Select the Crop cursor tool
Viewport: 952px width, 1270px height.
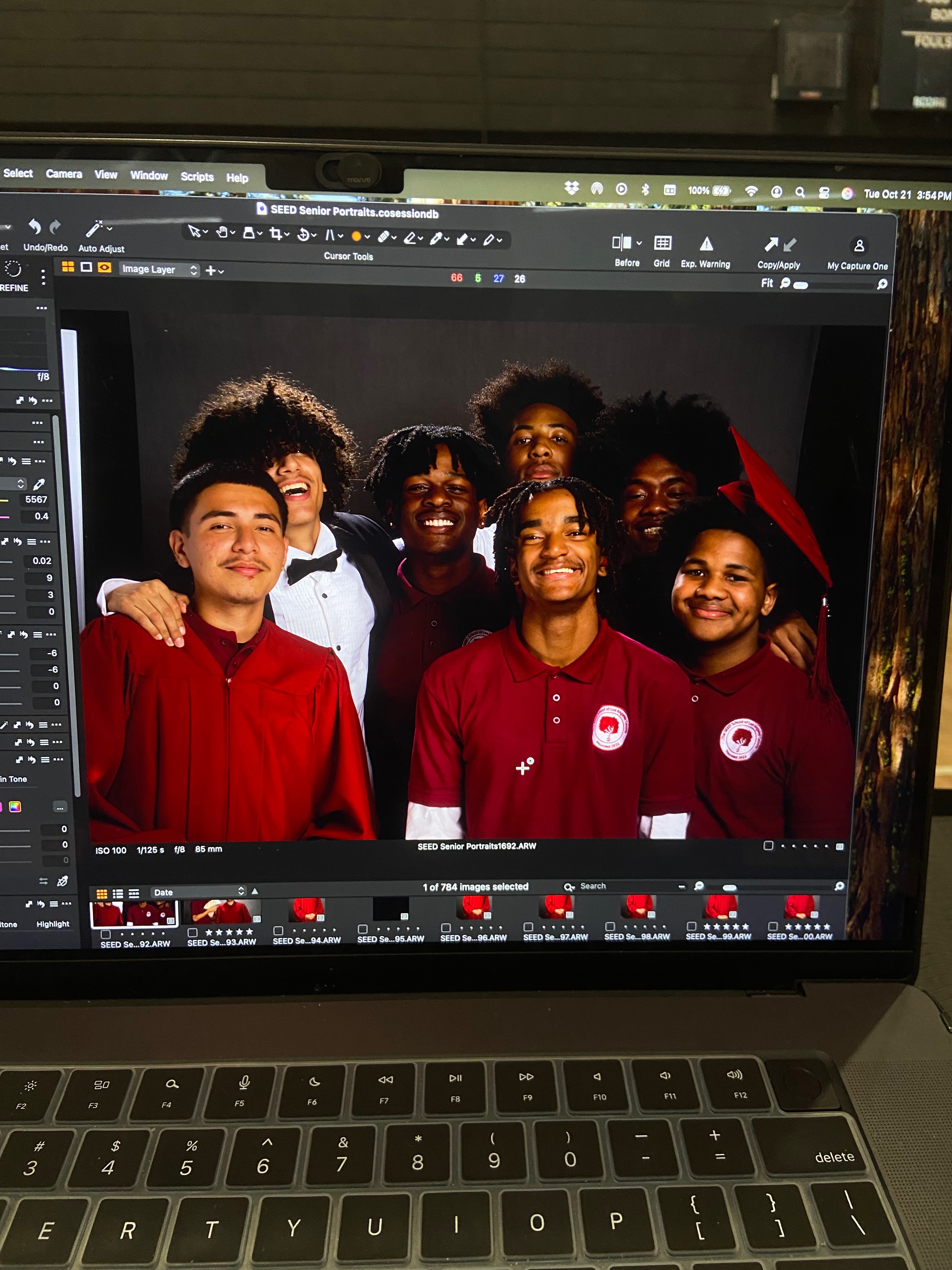pyautogui.click(x=276, y=233)
